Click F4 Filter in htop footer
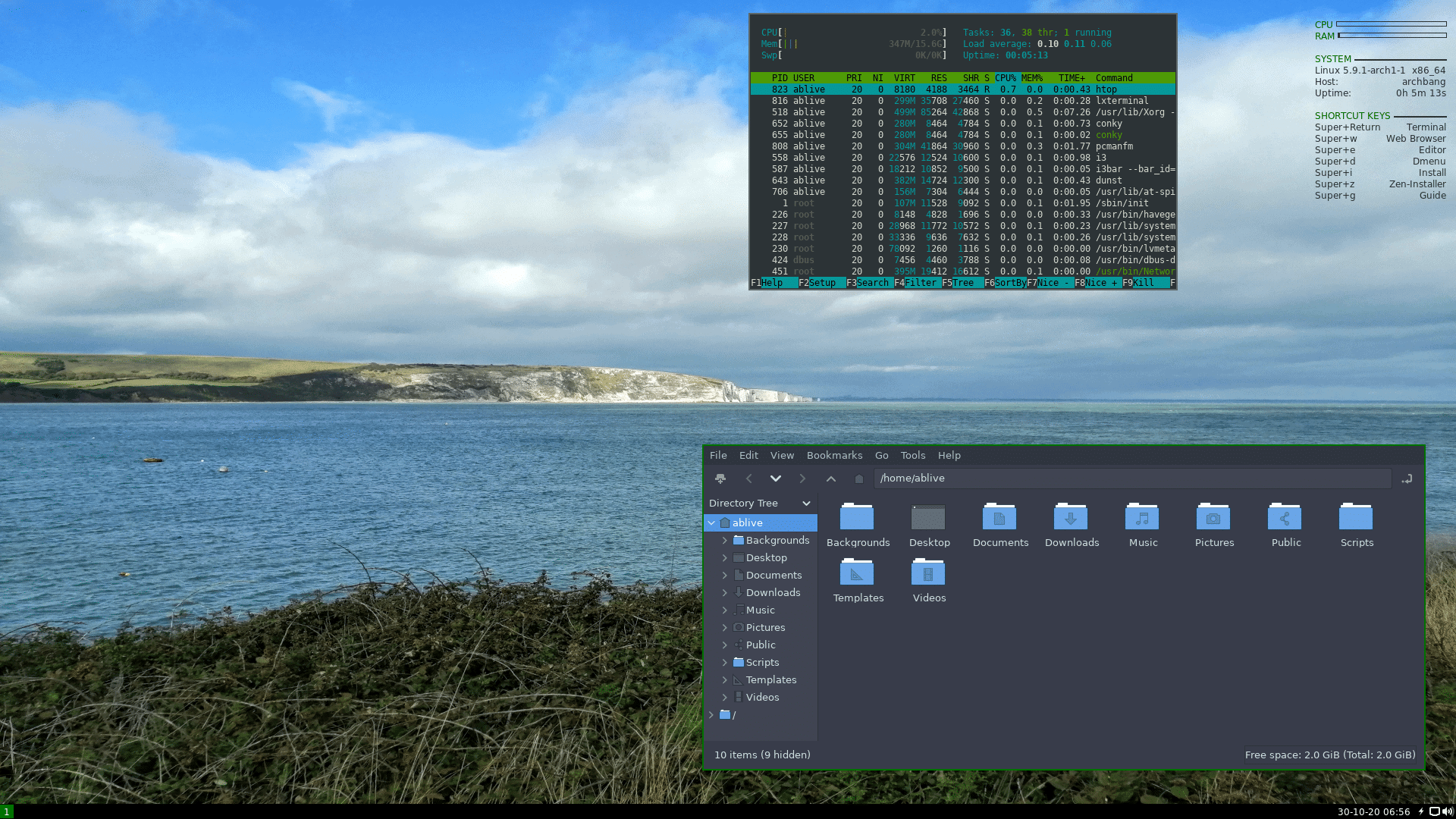 [x=918, y=283]
